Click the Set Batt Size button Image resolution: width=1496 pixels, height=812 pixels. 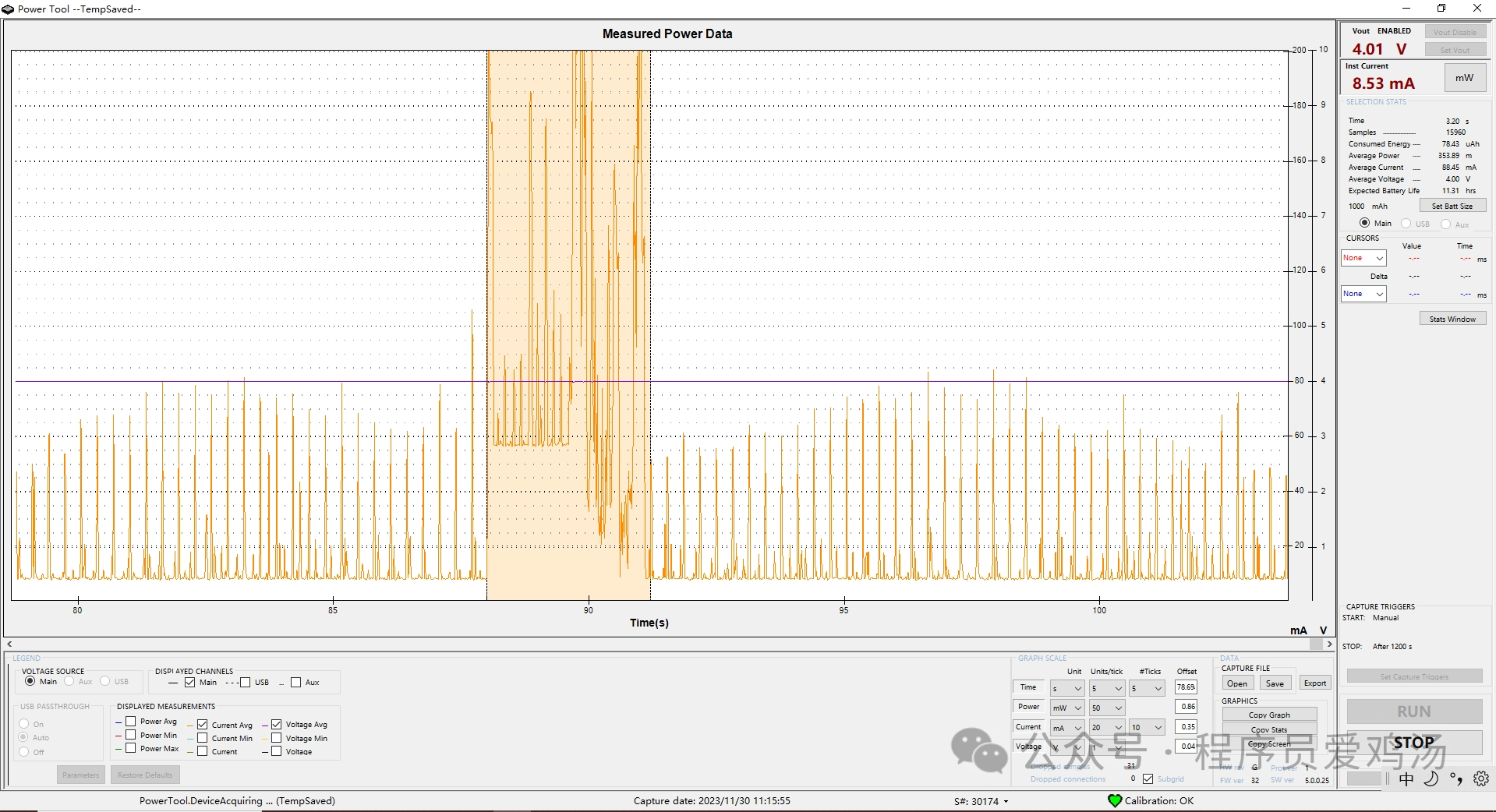click(1452, 206)
